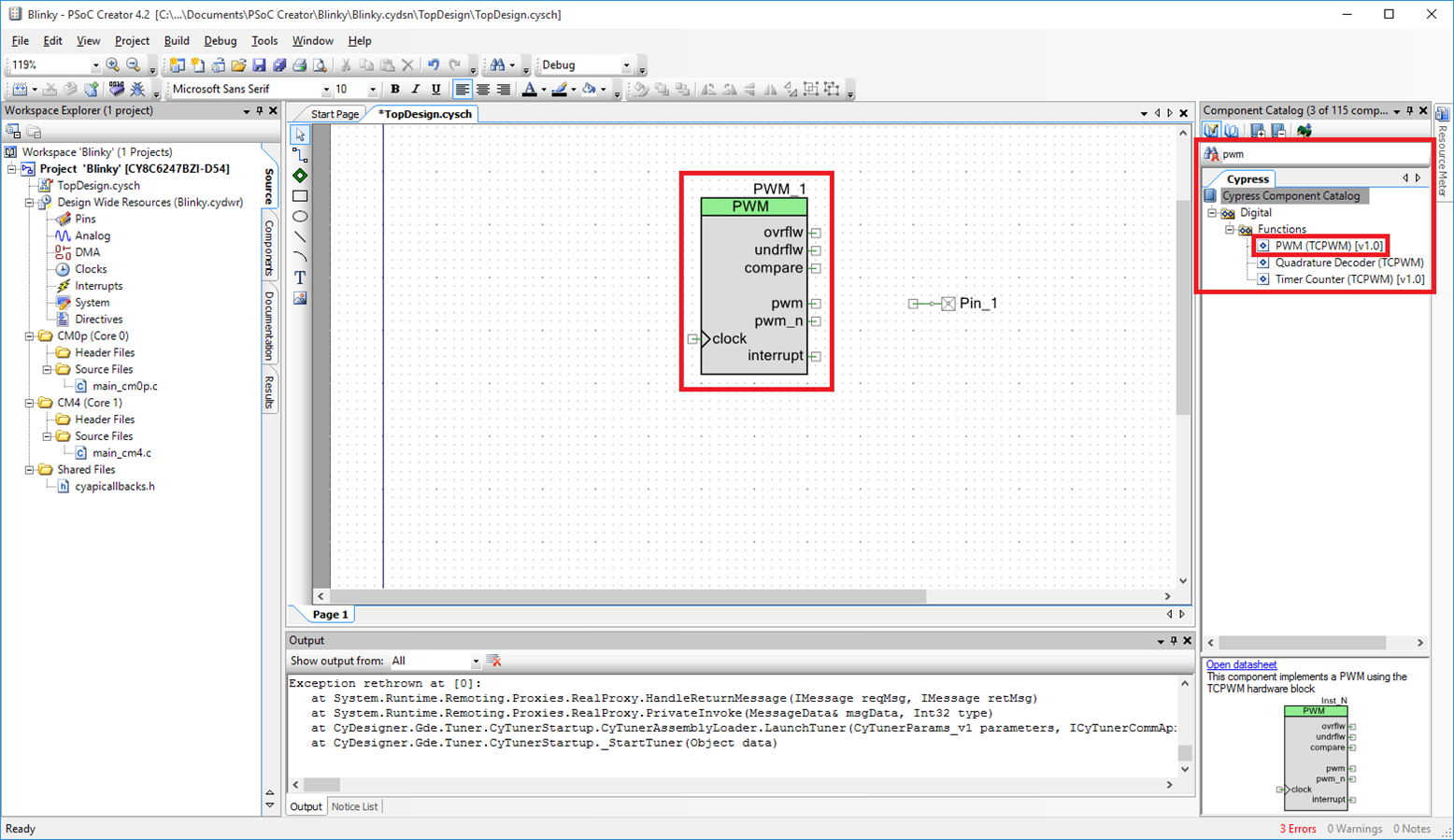This screenshot has height=840, width=1454.
Task: Click the Save icon in toolbar
Action: tap(259, 65)
